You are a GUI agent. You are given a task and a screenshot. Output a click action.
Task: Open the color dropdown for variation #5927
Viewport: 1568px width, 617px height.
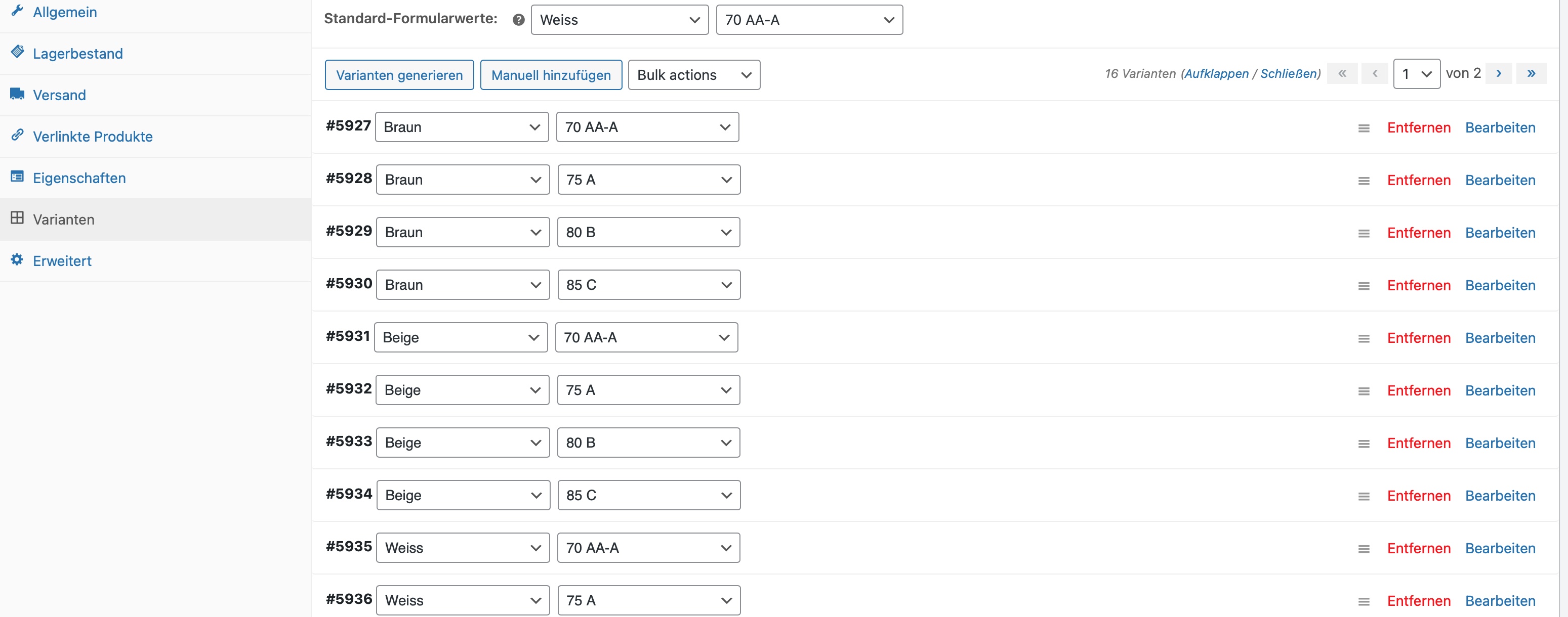coord(462,126)
